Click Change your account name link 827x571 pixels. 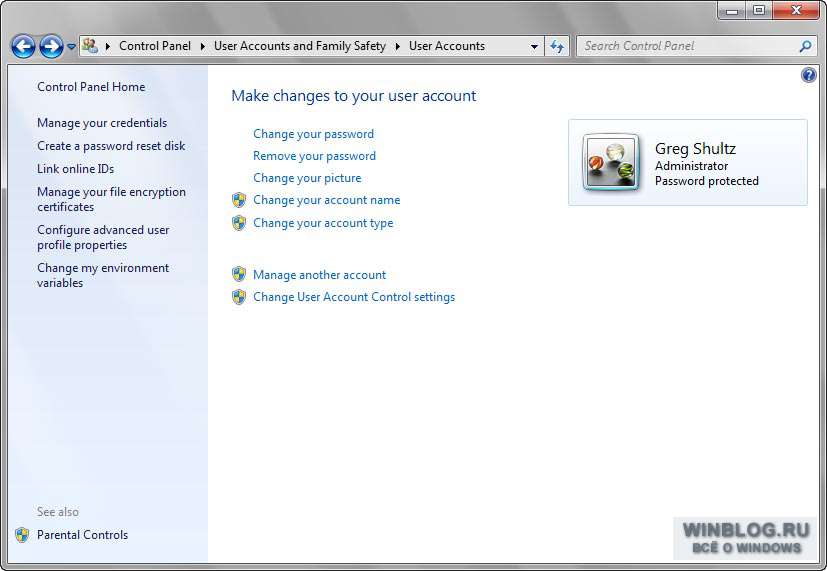tap(326, 200)
